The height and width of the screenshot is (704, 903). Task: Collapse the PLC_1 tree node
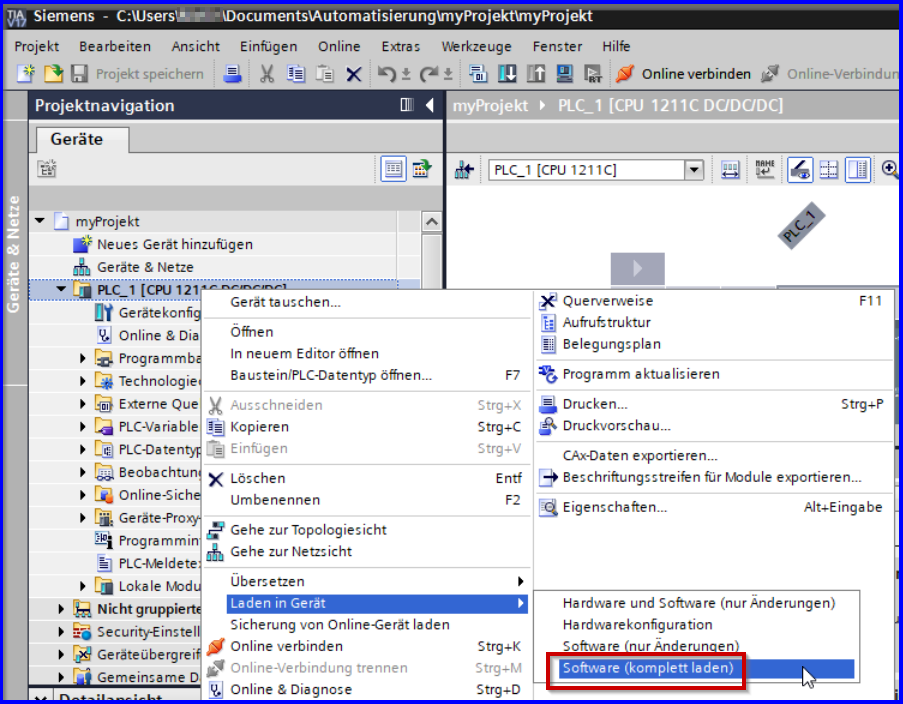coord(61,289)
